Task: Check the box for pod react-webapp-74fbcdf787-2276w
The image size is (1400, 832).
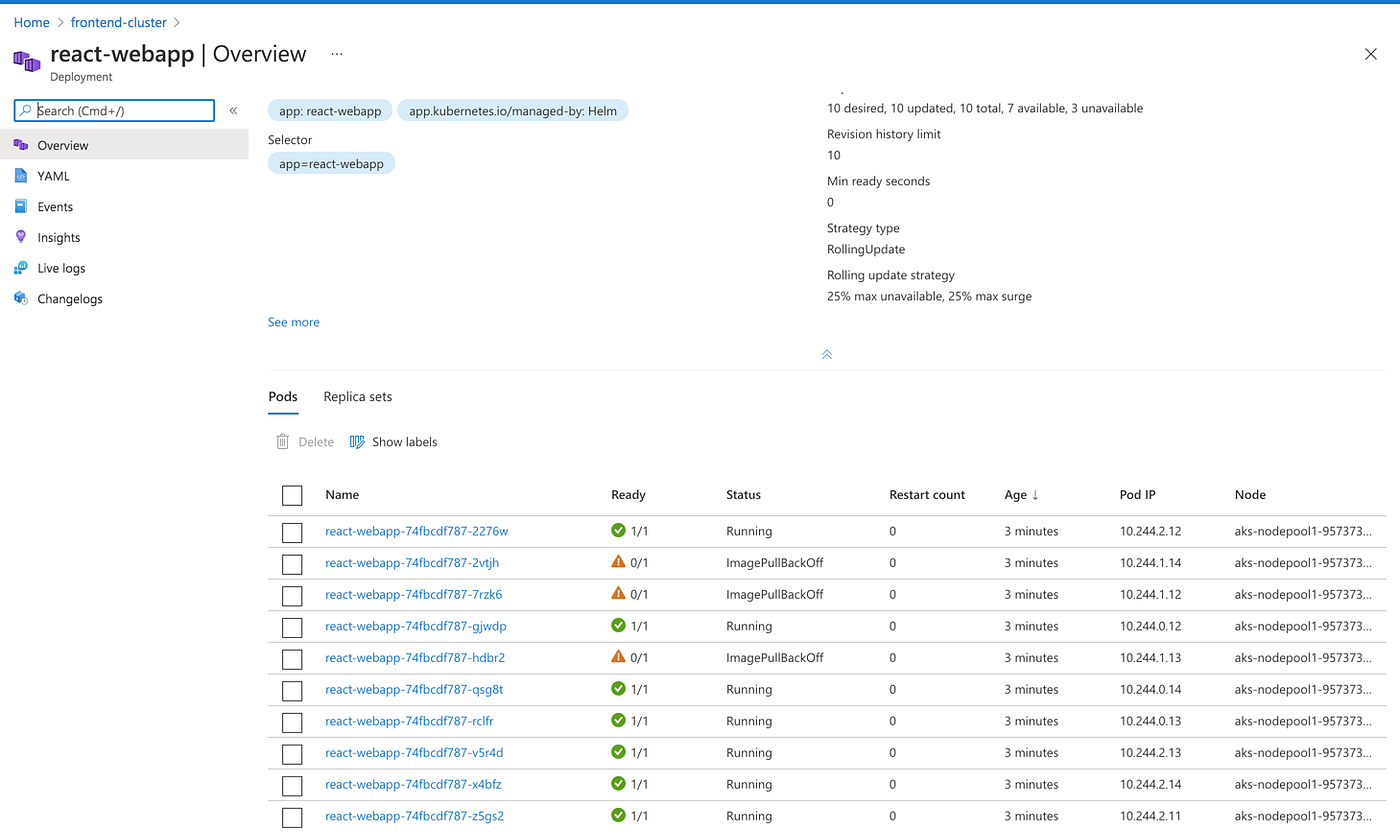Action: pos(291,532)
